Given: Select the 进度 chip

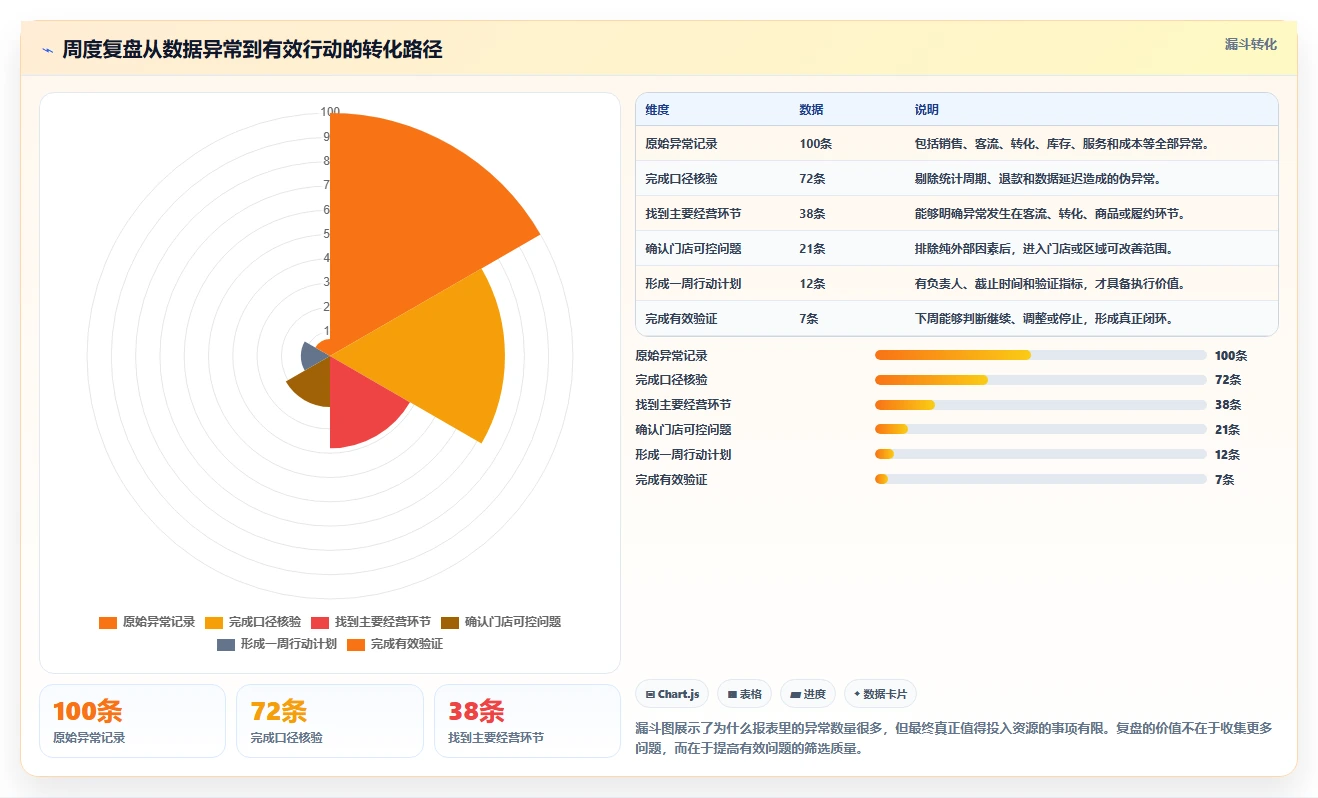Looking at the screenshot, I should click(808, 694).
